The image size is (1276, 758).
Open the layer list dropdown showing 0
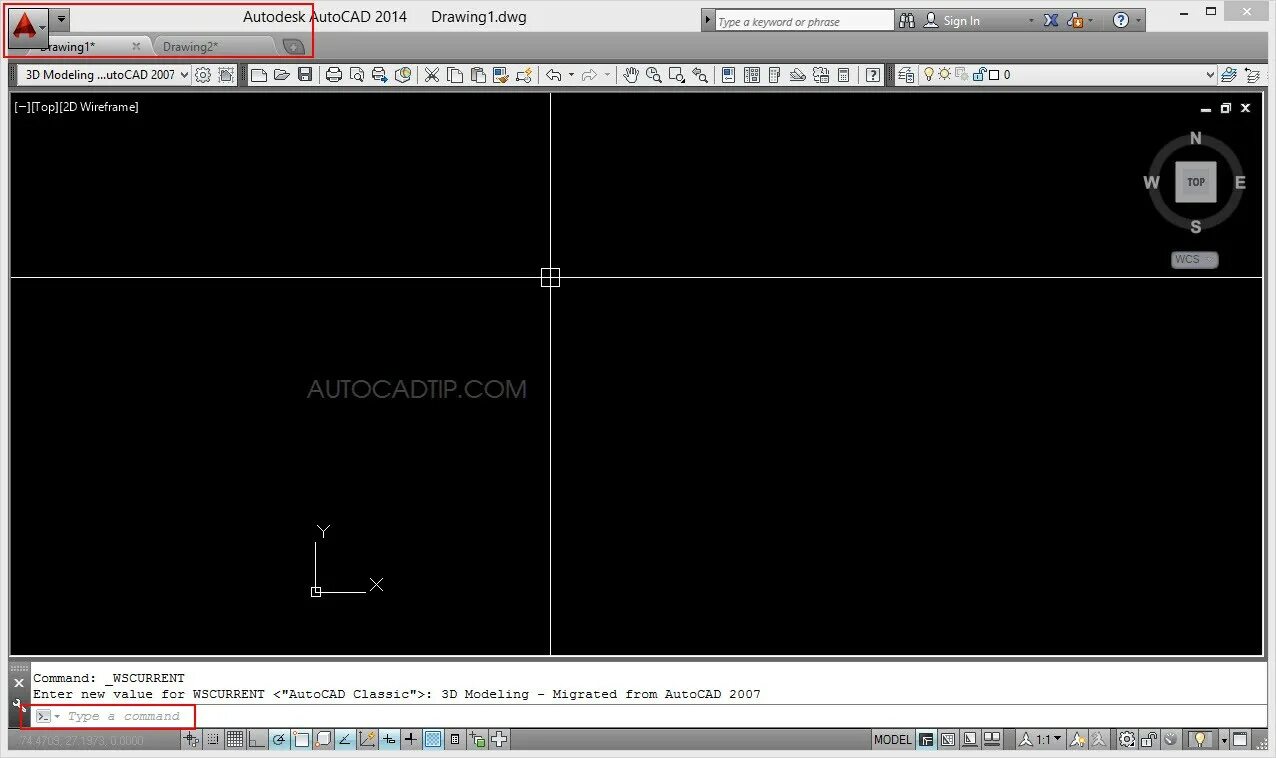1210,75
